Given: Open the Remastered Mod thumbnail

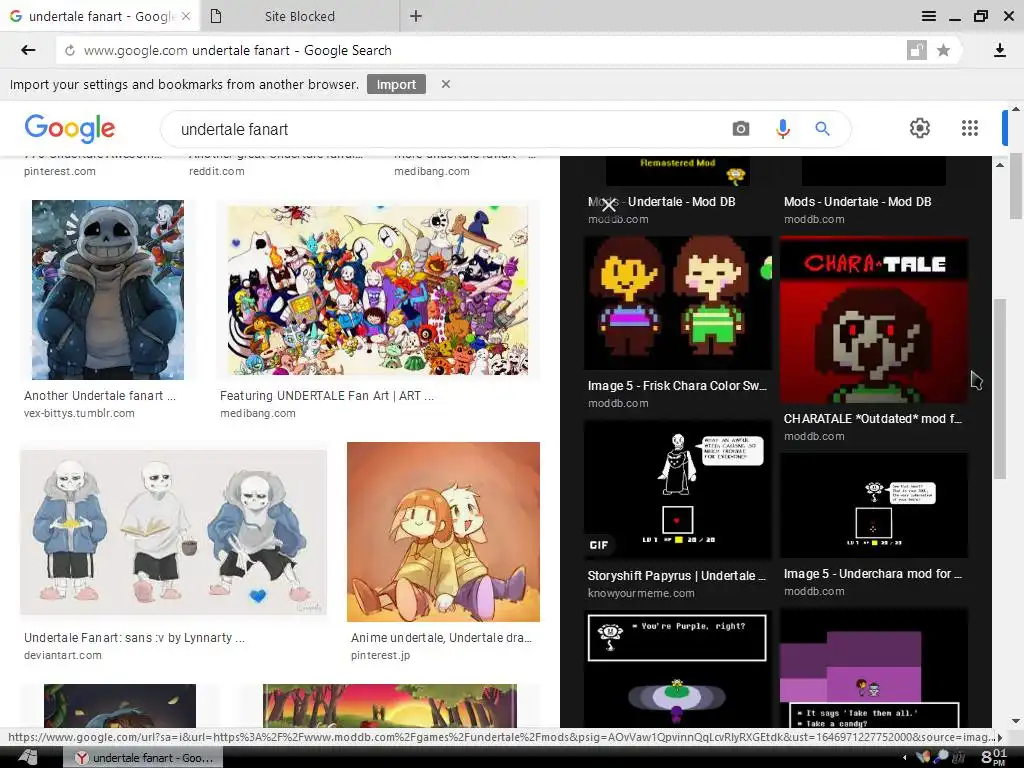Looking at the screenshot, I should [x=677, y=171].
